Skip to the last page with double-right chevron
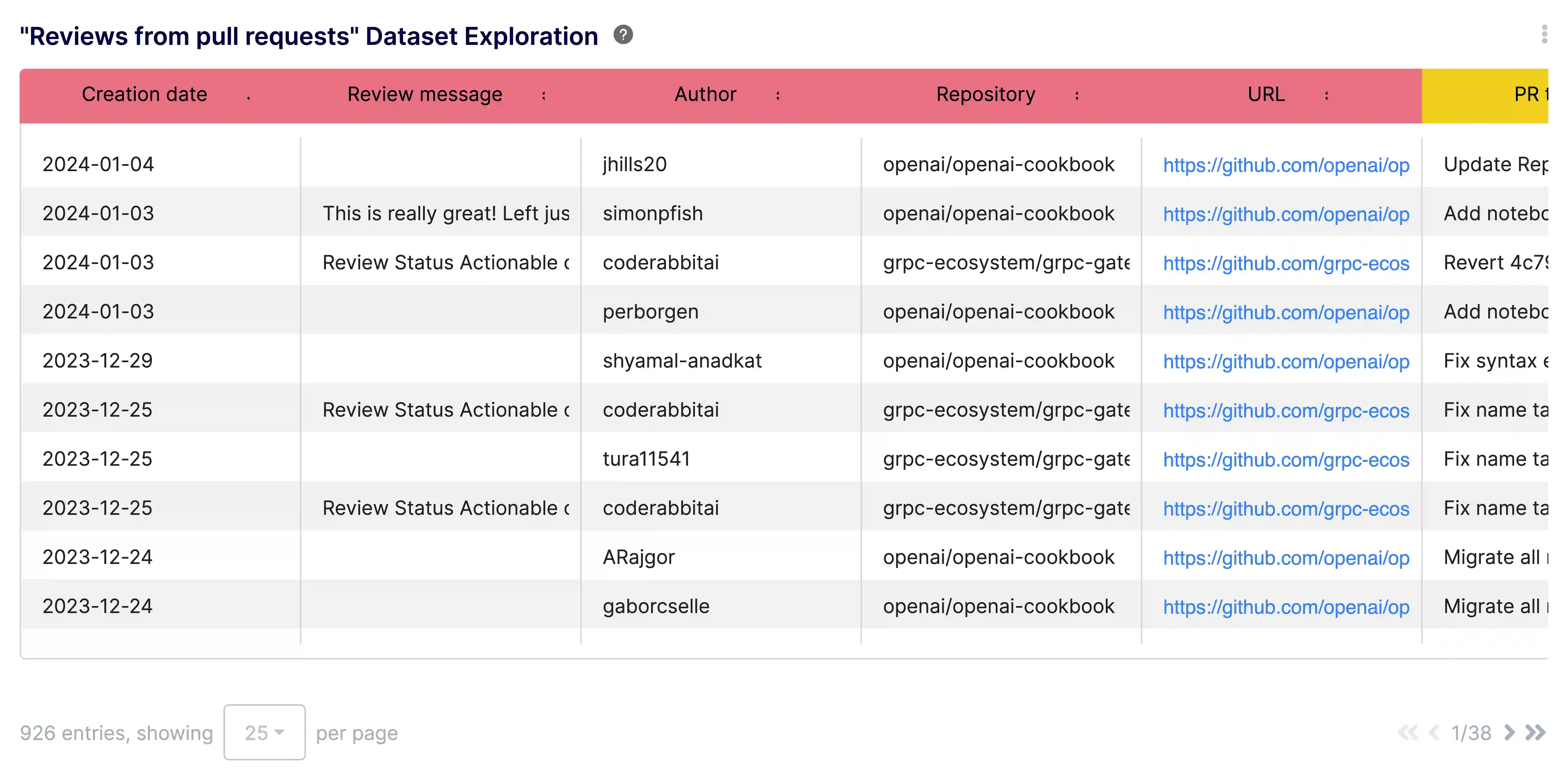This screenshot has height=780, width=1568. (x=1535, y=733)
